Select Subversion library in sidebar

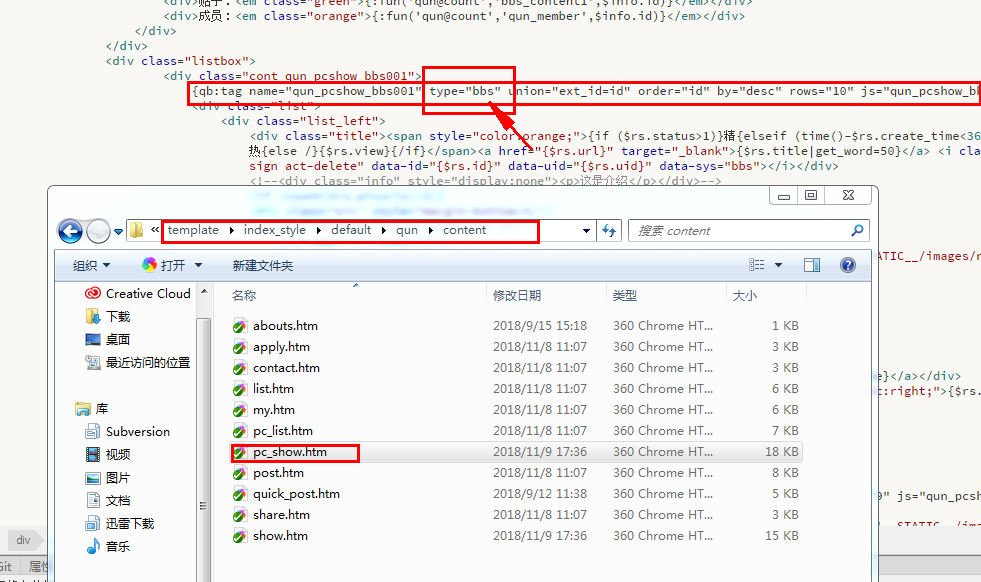pyautogui.click(x=137, y=431)
